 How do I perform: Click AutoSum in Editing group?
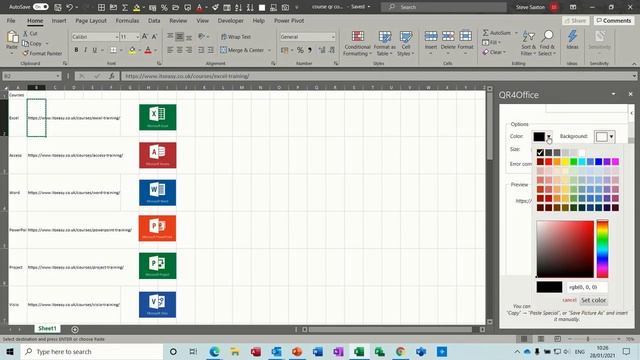tap(496, 33)
